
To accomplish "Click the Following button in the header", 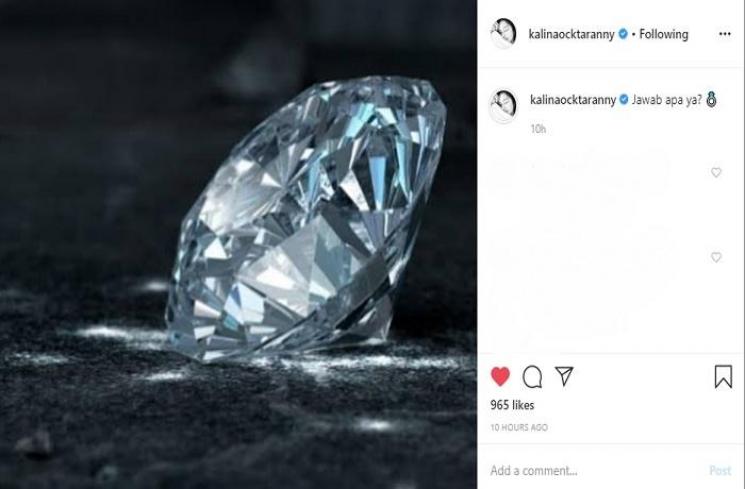I will [664, 34].
